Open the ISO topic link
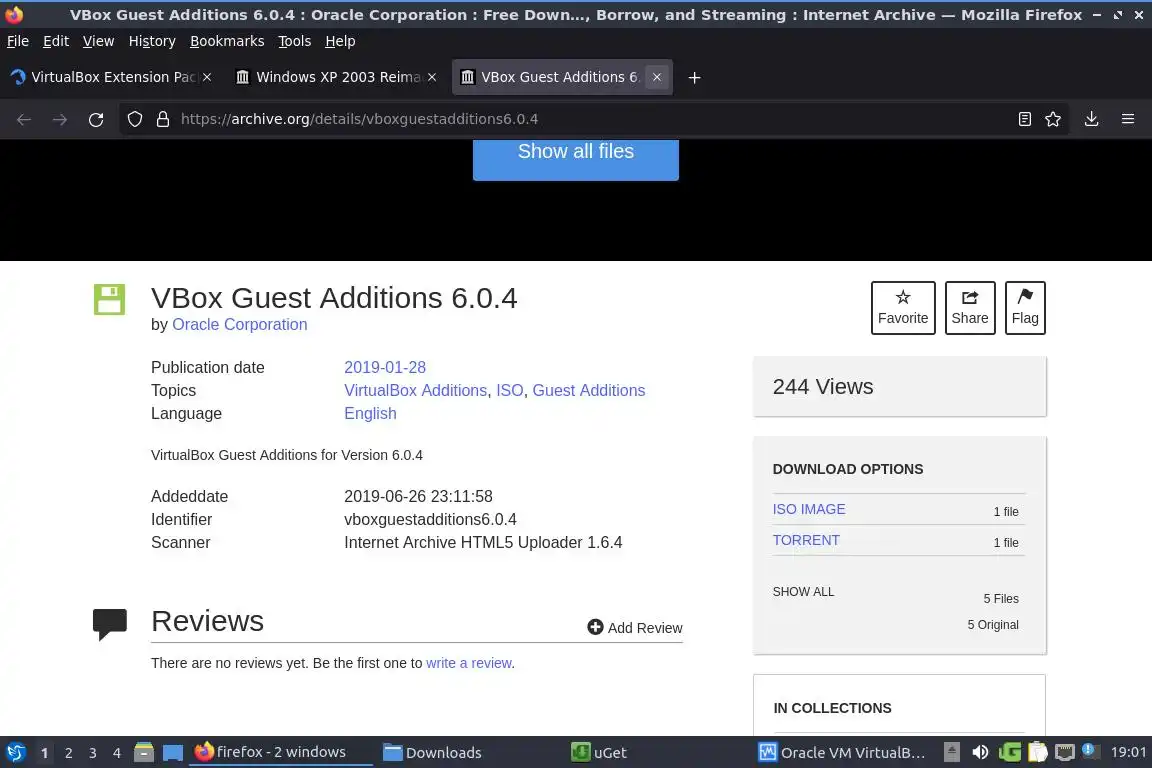This screenshot has height=768, width=1152. [510, 390]
